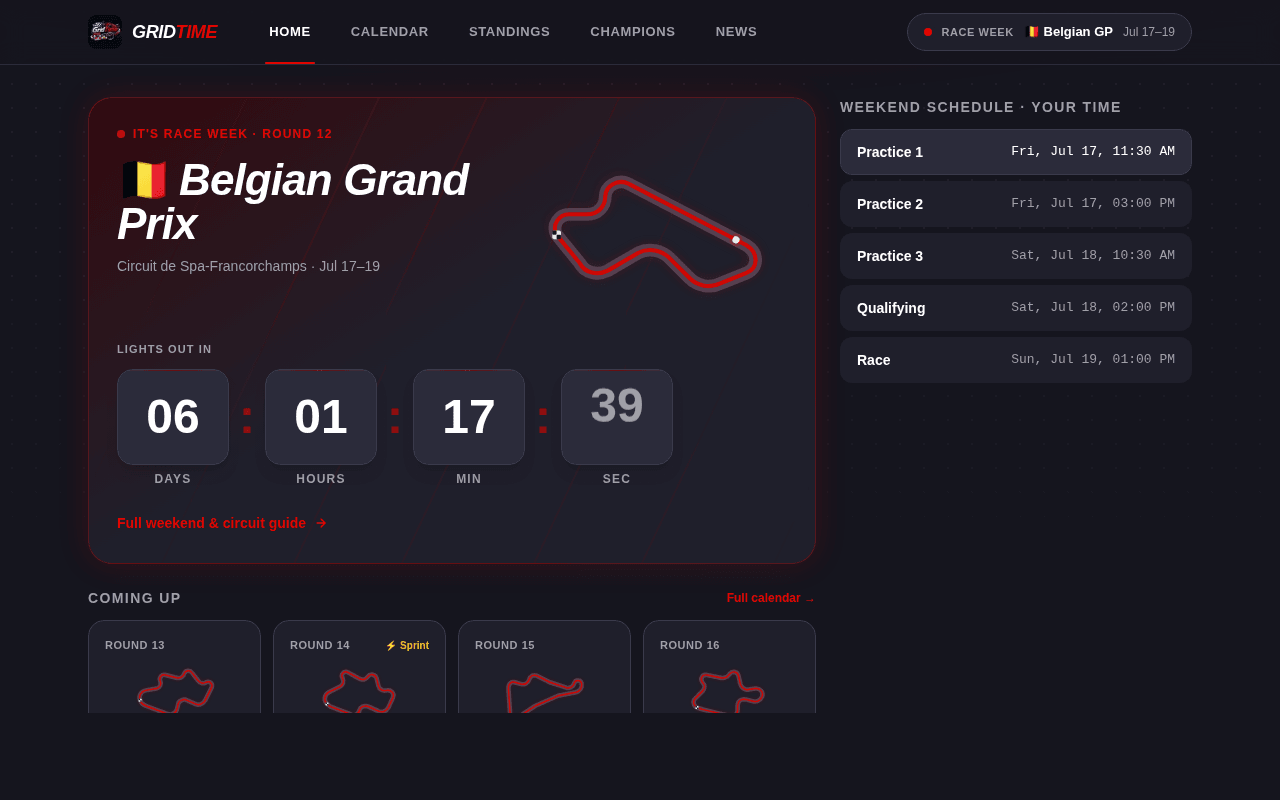Click the red Race Week status dot
The width and height of the screenshot is (1280, 800).
pyautogui.click(x=928, y=32)
